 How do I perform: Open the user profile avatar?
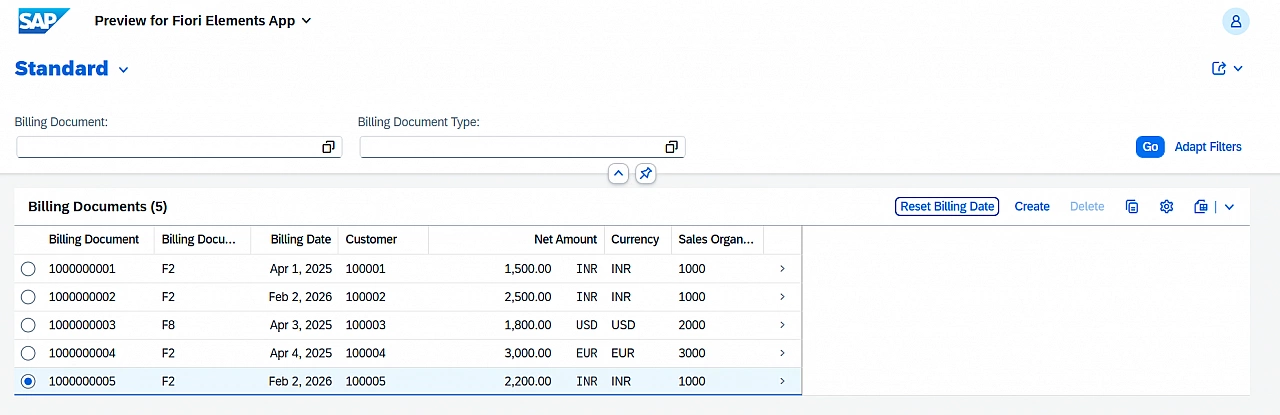point(1235,21)
